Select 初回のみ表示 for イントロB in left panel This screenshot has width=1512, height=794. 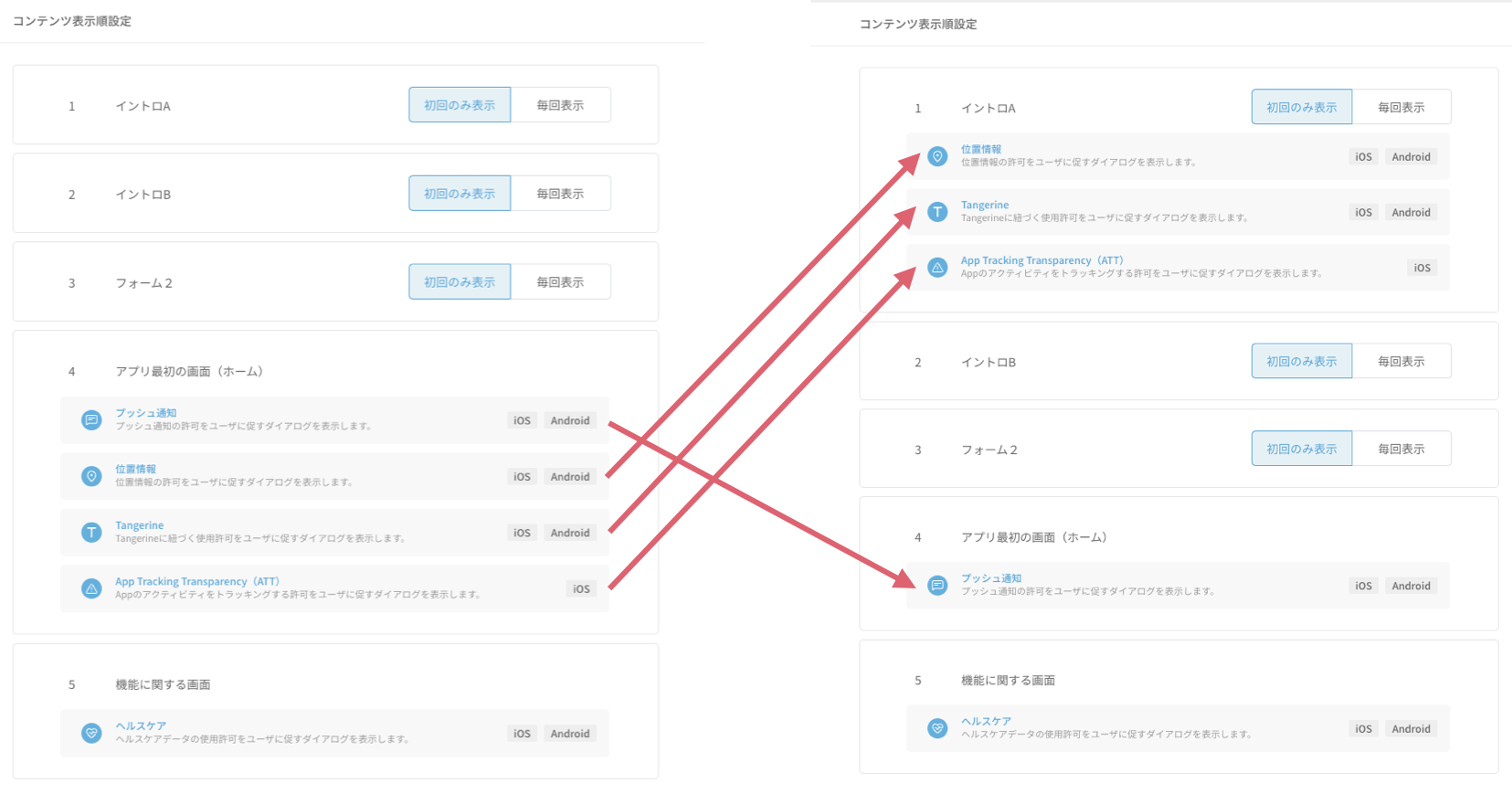pos(460,194)
